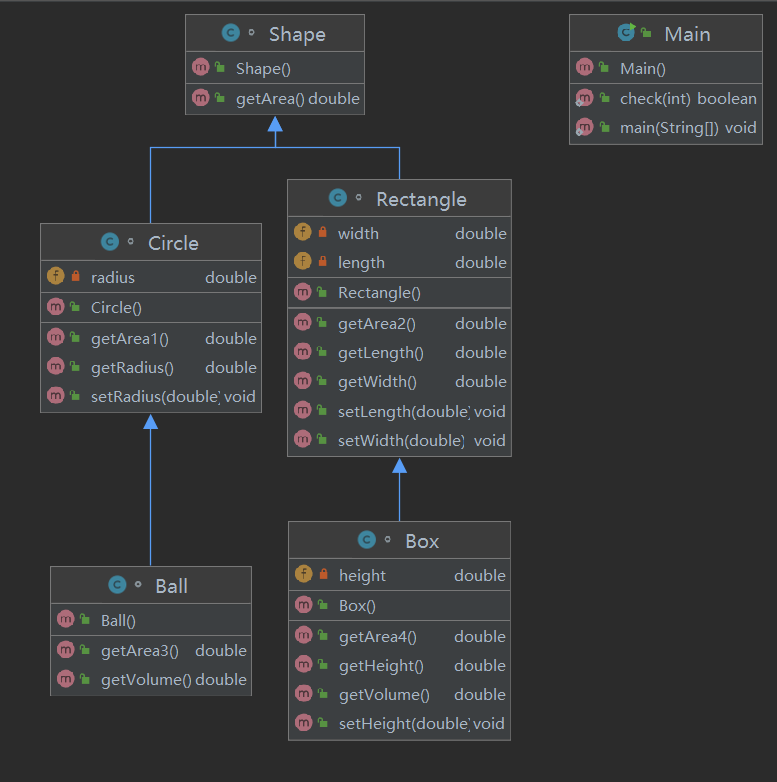Click the Rectangle class icon
The image size is (777, 782).
338,198
